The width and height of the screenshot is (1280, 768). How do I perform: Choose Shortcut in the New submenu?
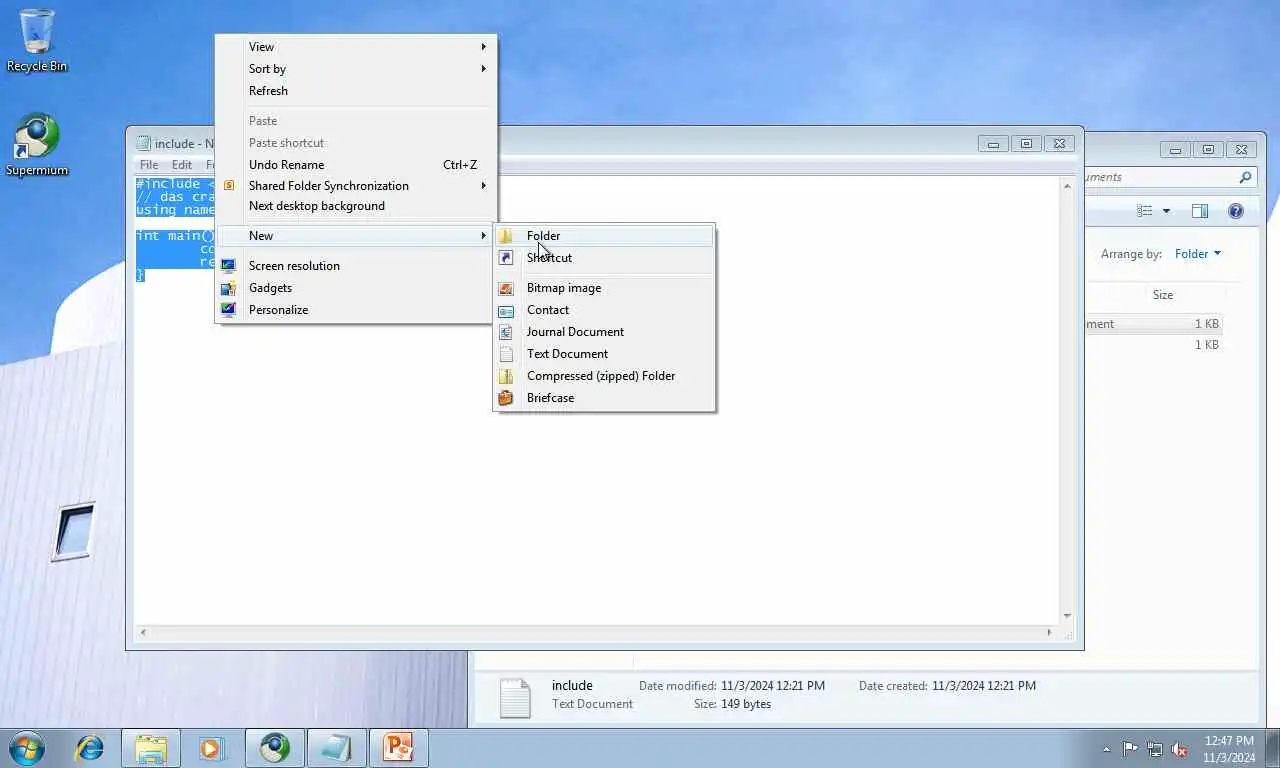coord(604,258)
